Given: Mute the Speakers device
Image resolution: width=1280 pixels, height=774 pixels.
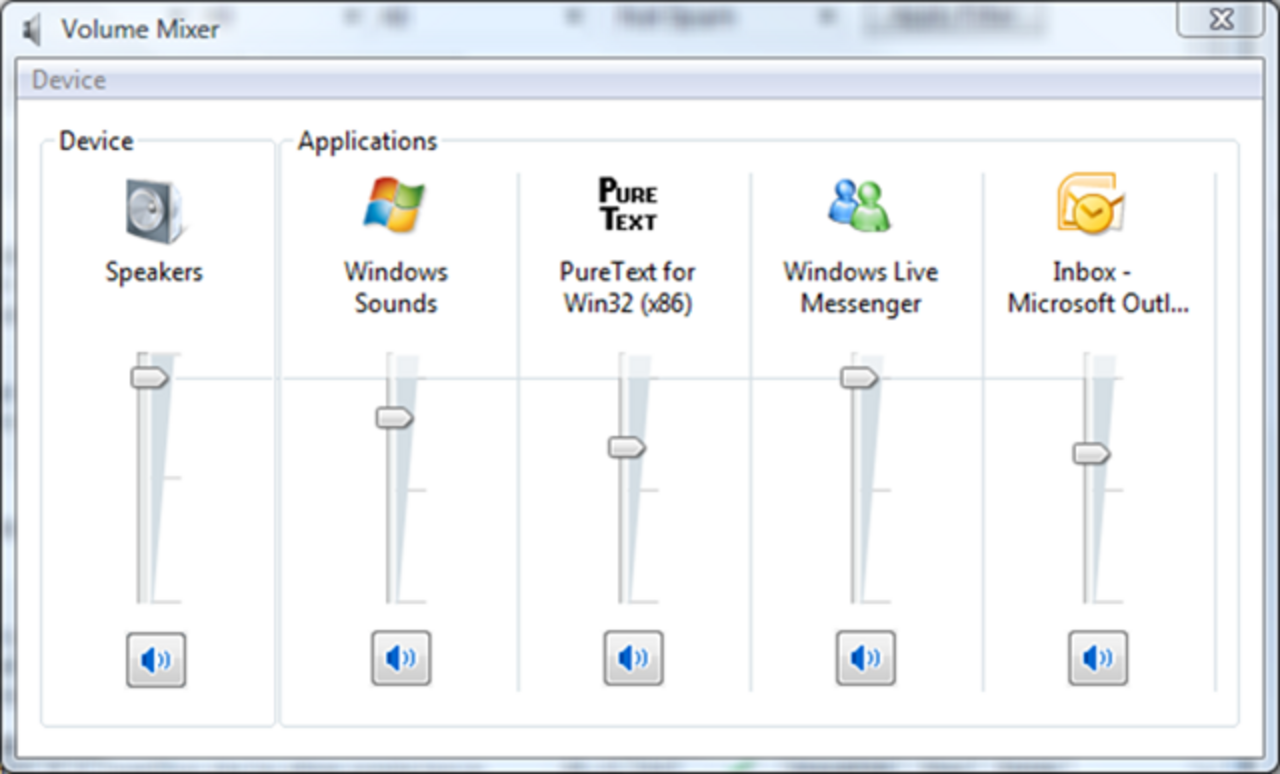Looking at the screenshot, I should pos(156,659).
